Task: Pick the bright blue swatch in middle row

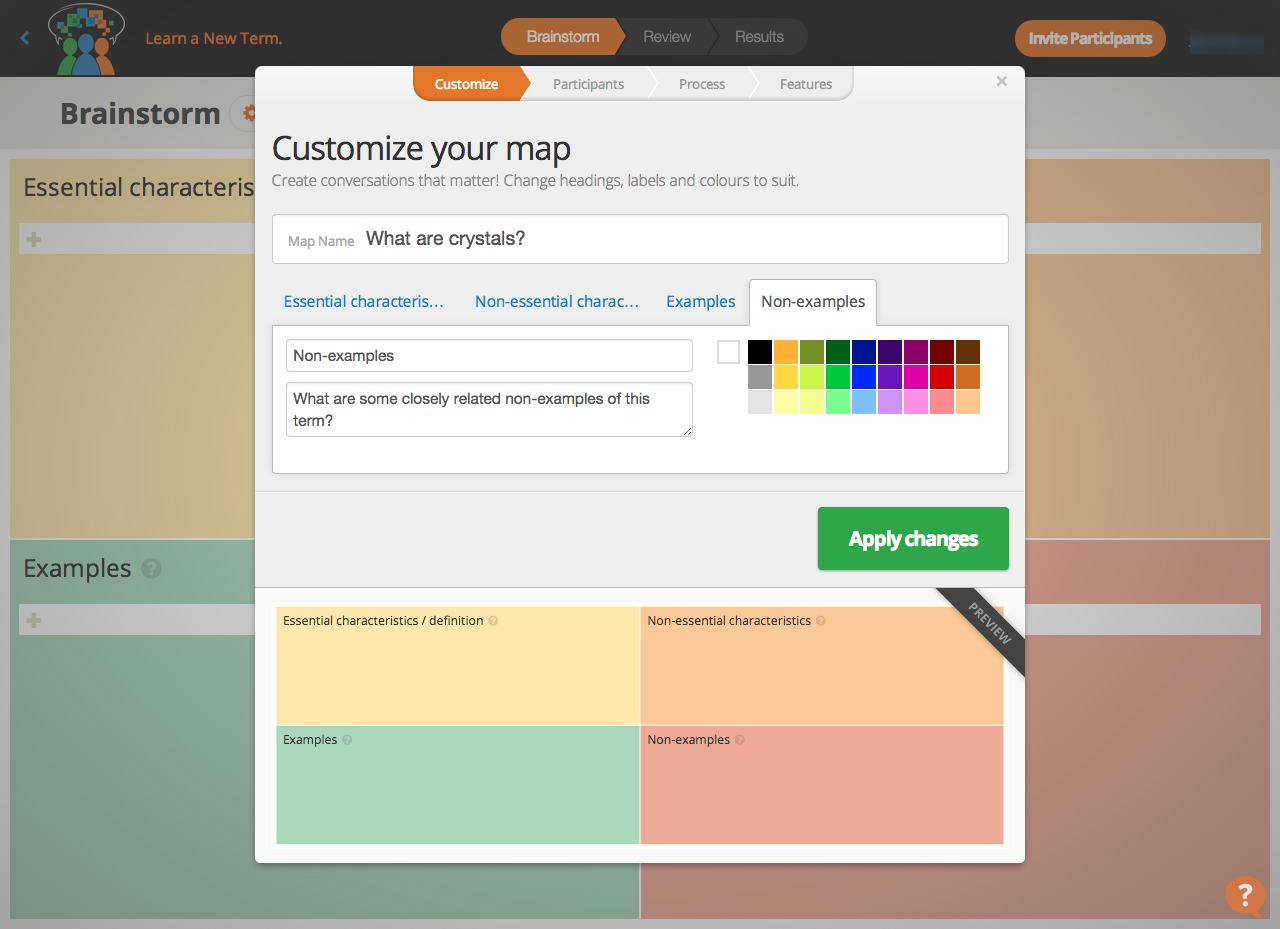Action: pos(864,377)
